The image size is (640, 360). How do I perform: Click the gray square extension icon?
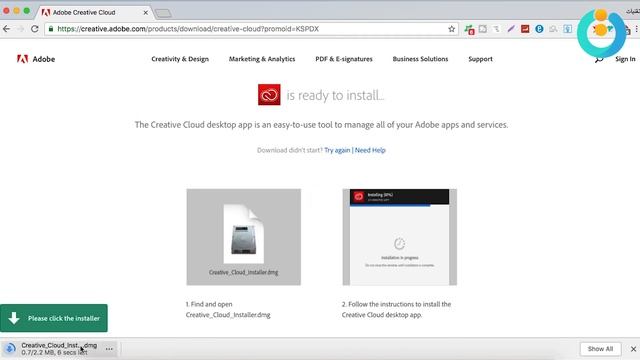click(x=483, y=29)
